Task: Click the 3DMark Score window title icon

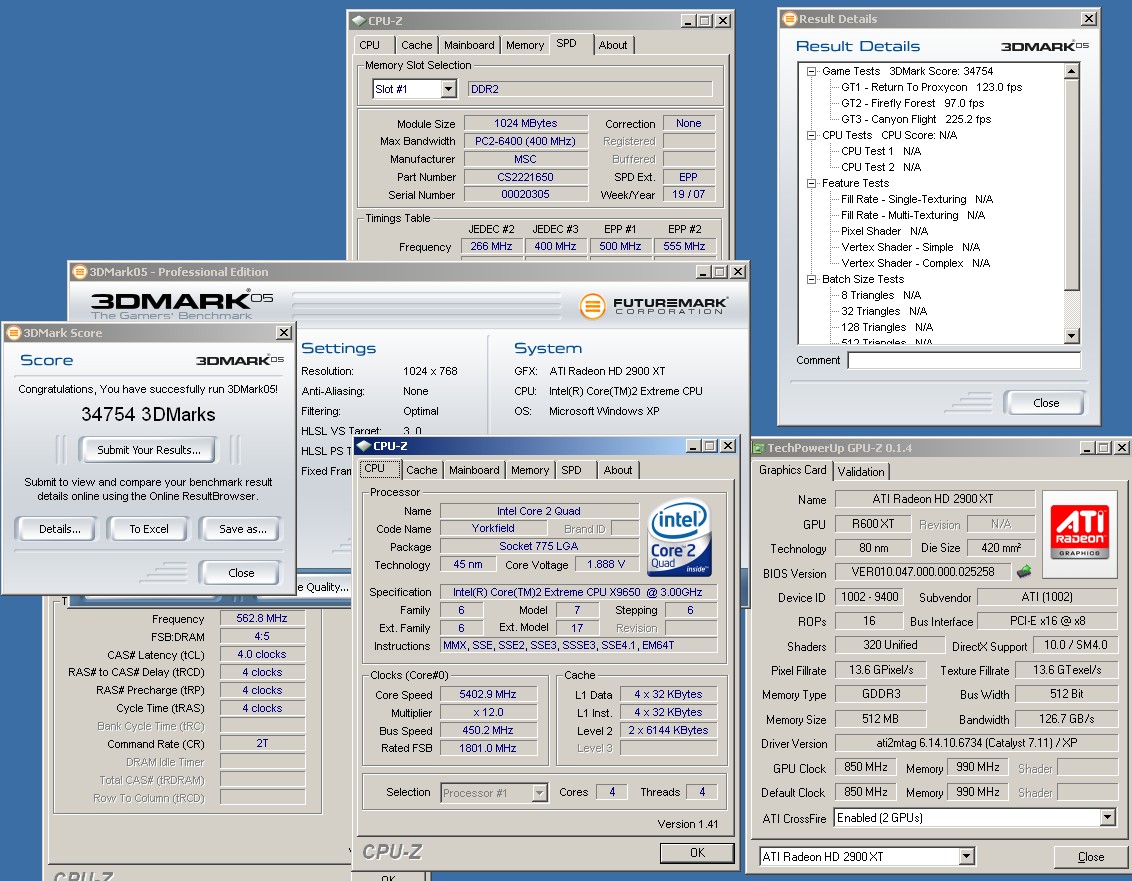Action: point(13,333)
